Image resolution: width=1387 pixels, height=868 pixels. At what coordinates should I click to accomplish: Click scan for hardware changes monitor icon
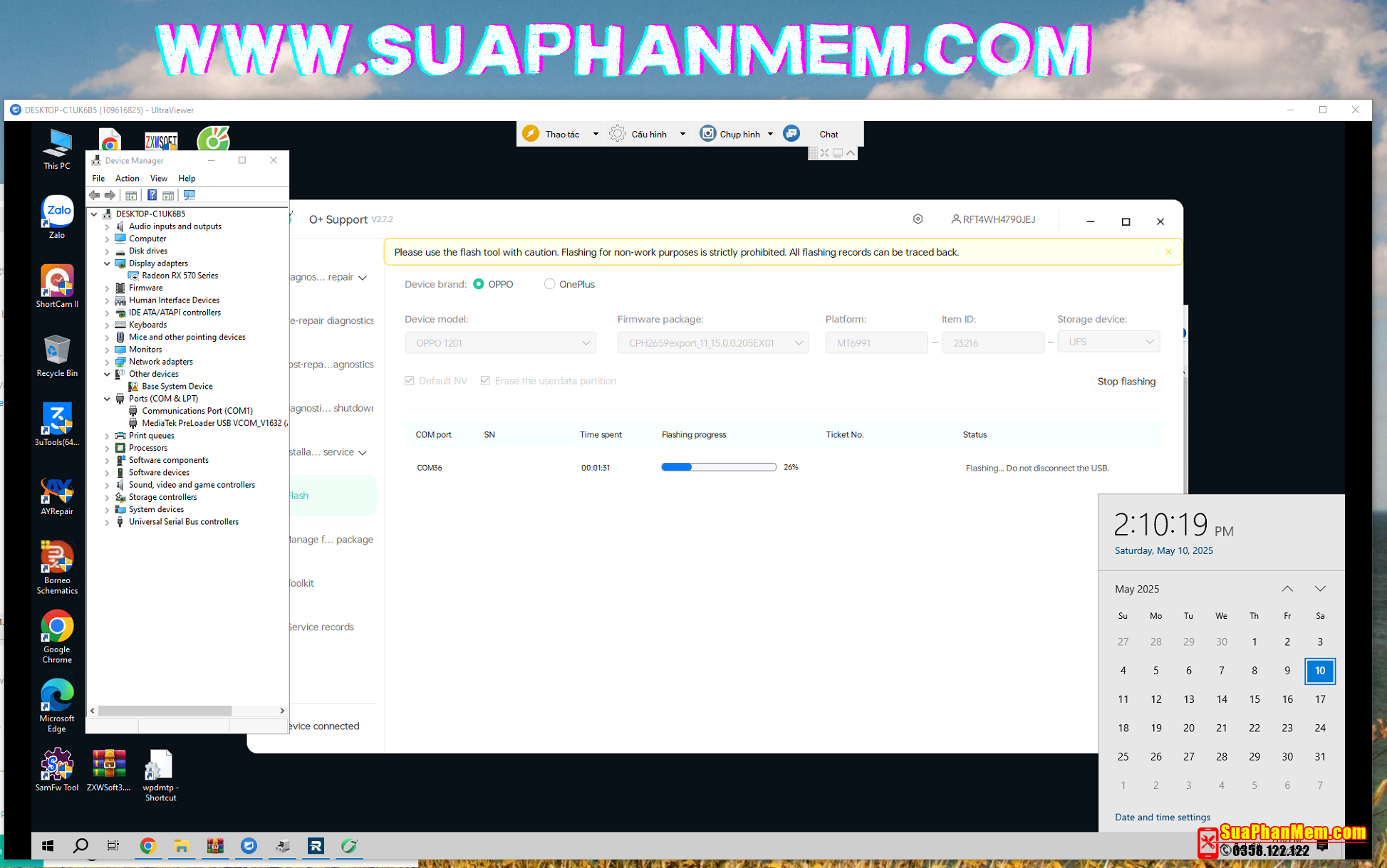pos(189,195)
